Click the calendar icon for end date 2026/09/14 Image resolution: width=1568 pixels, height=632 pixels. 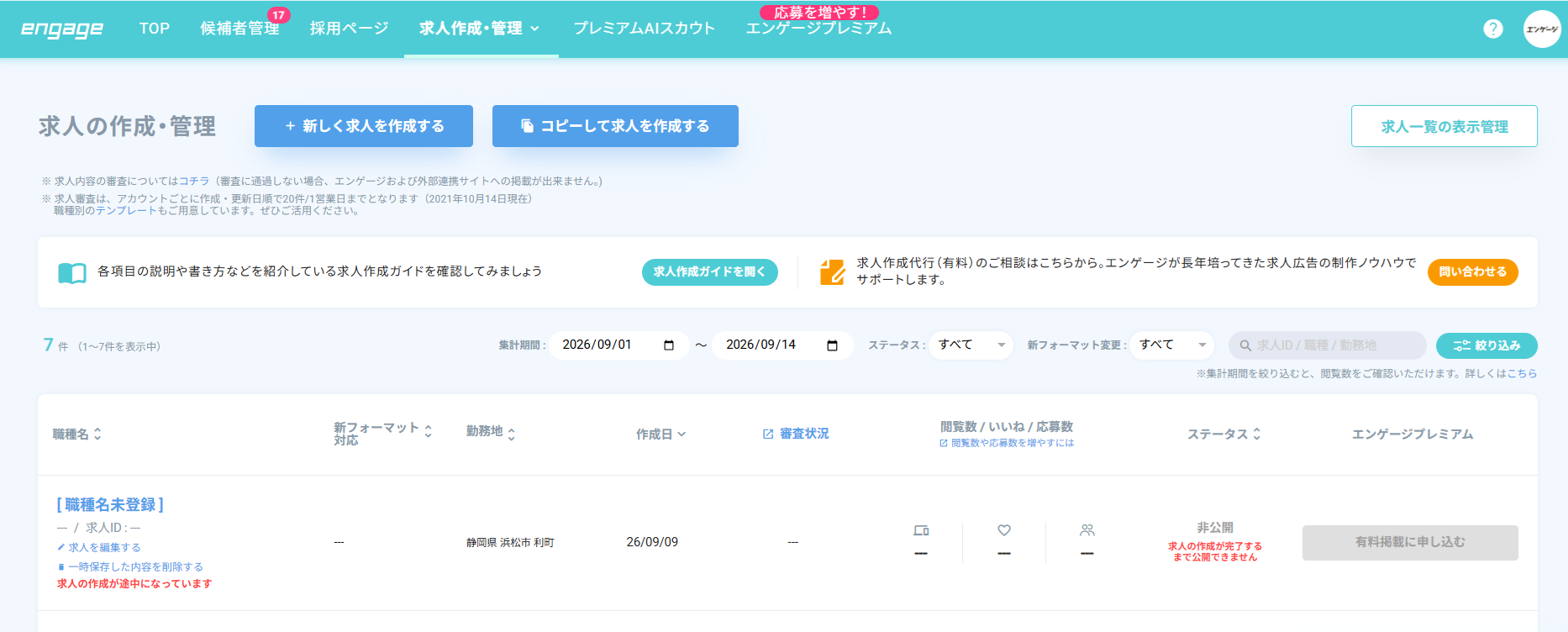(833, 345)
